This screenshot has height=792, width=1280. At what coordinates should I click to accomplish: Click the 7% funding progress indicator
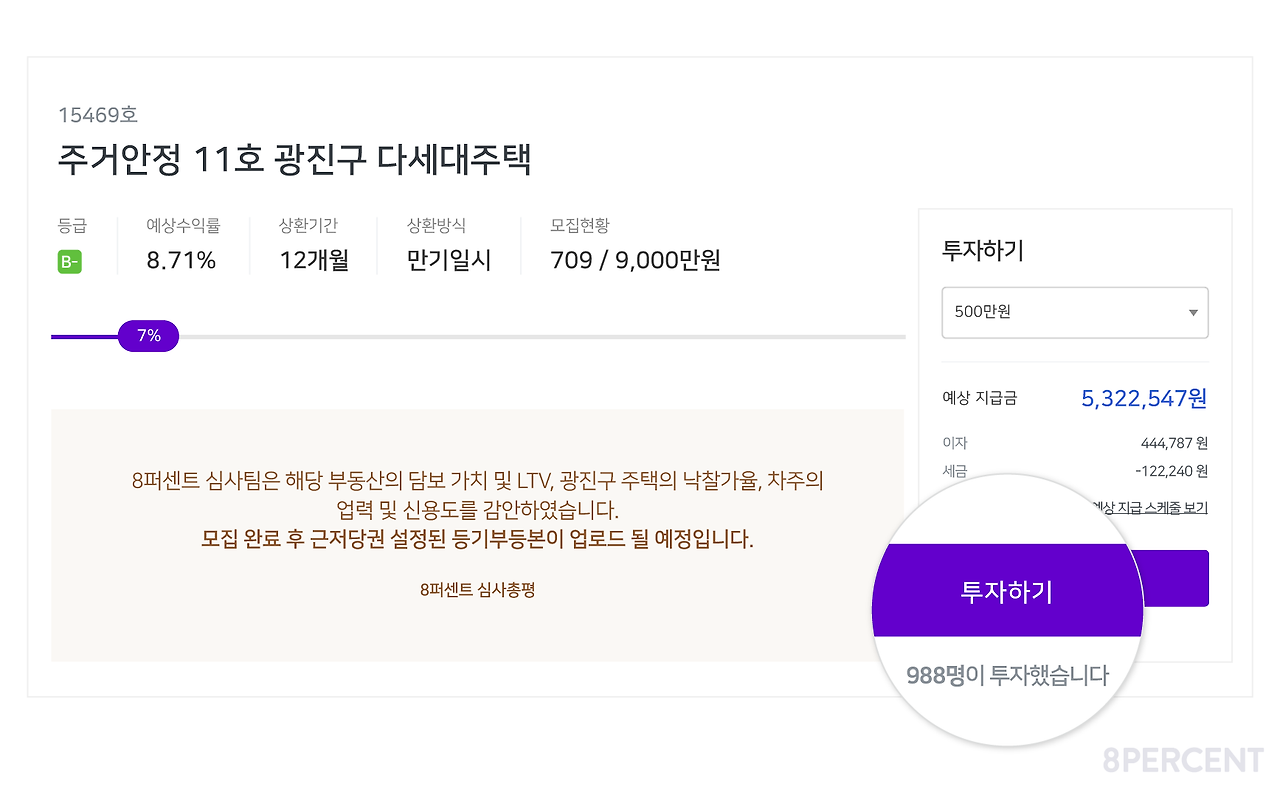(148, 336)
